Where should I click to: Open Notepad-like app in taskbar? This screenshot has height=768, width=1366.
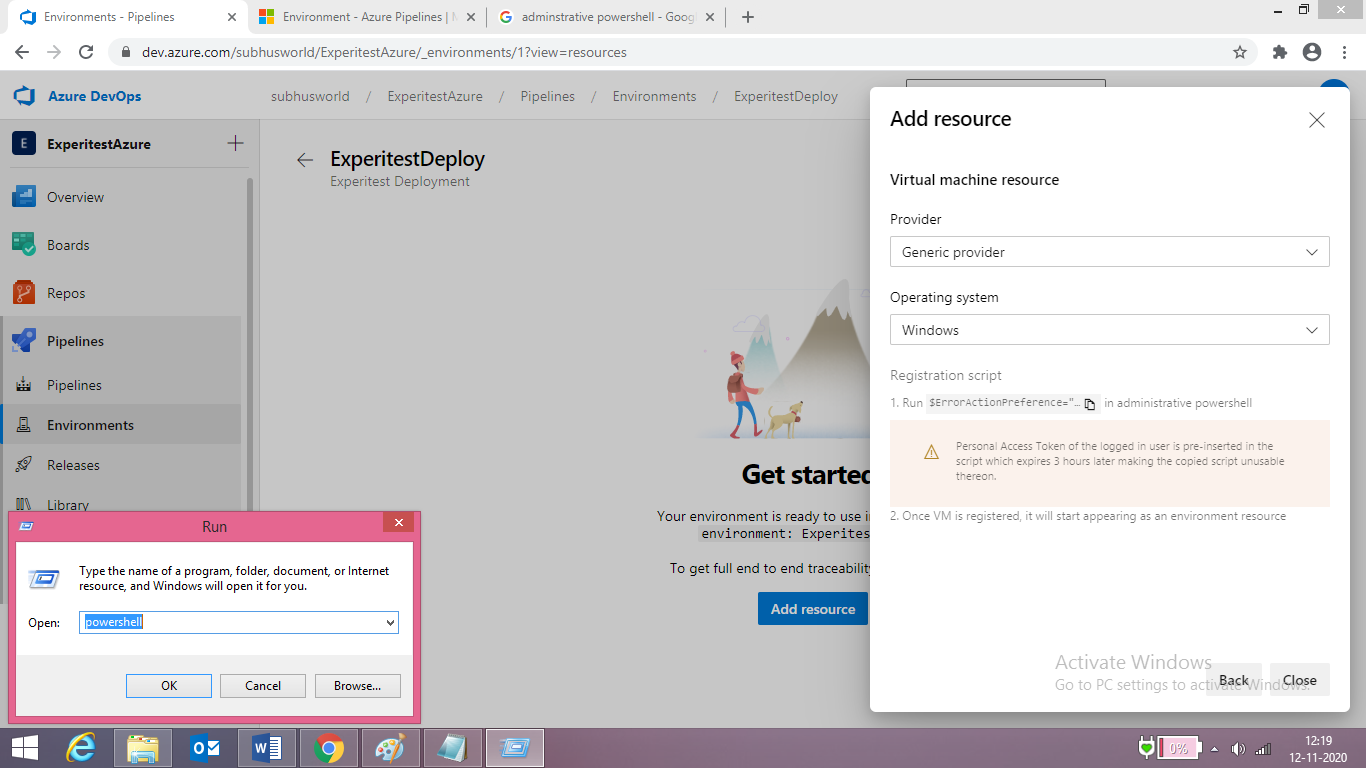click(x=453, y=748)
